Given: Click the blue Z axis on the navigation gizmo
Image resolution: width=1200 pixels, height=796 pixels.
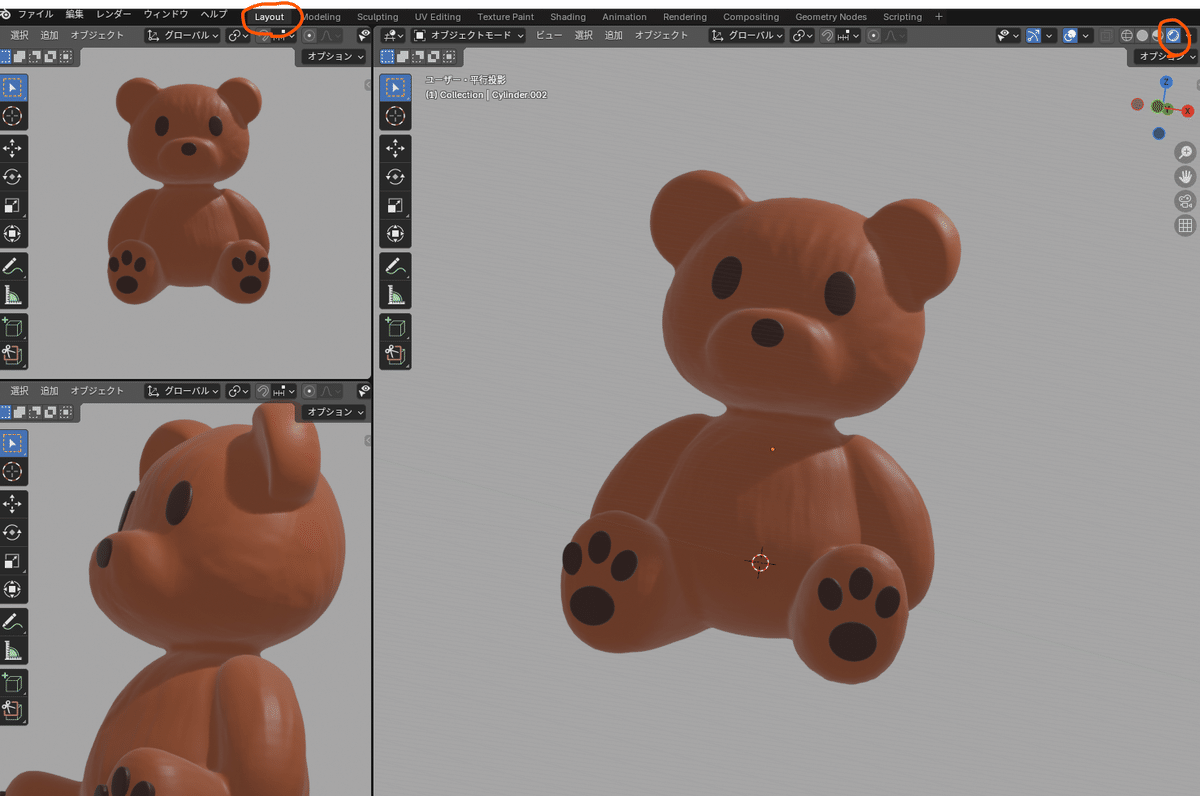Looking at the screenshot, I should (x=1166, y=82).
